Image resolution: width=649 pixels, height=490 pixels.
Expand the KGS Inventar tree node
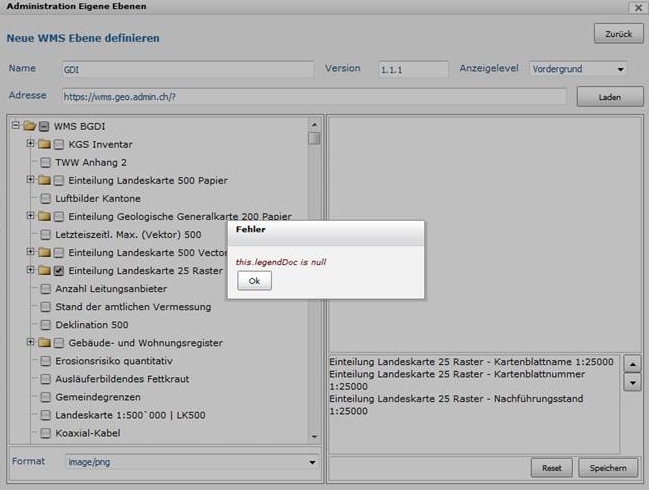pos(31,144)
